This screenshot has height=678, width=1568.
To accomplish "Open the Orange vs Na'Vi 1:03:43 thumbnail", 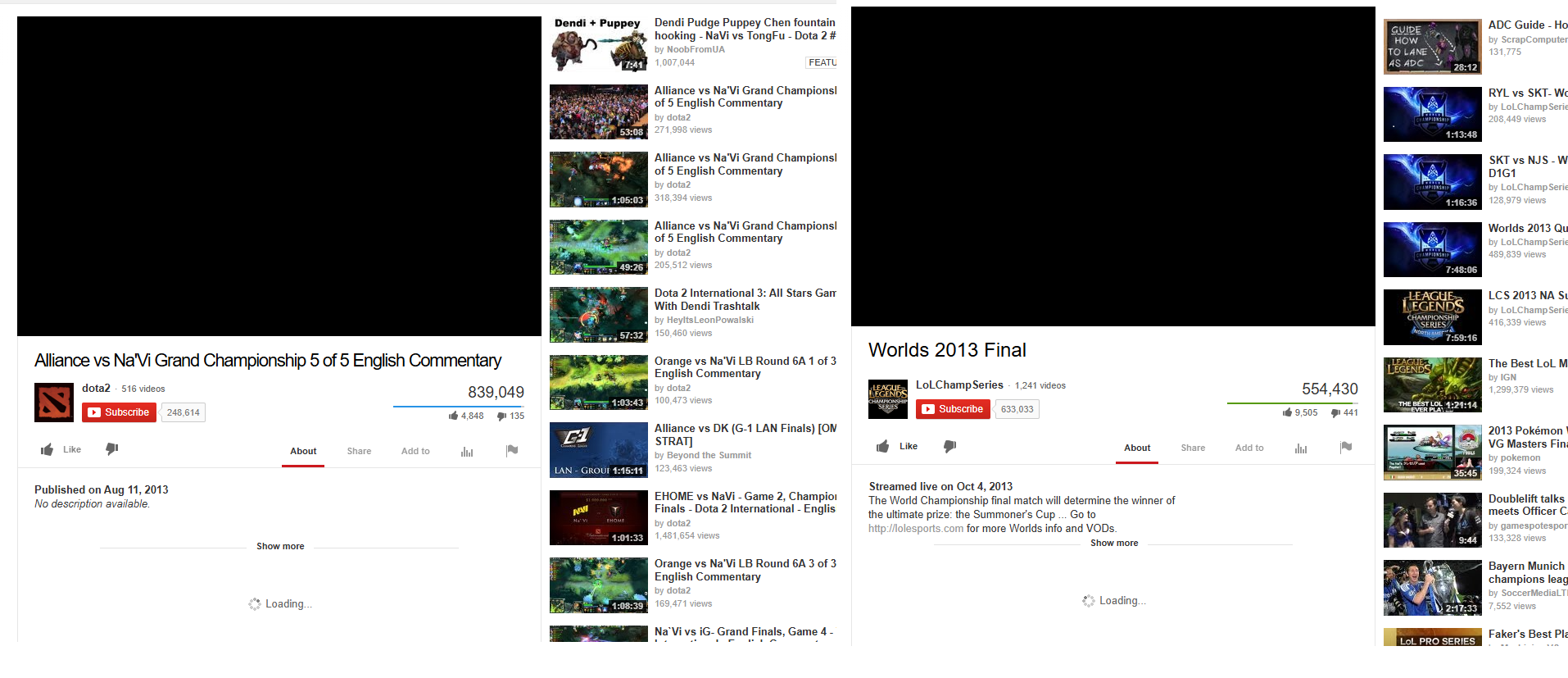I will tap(599, 382).
